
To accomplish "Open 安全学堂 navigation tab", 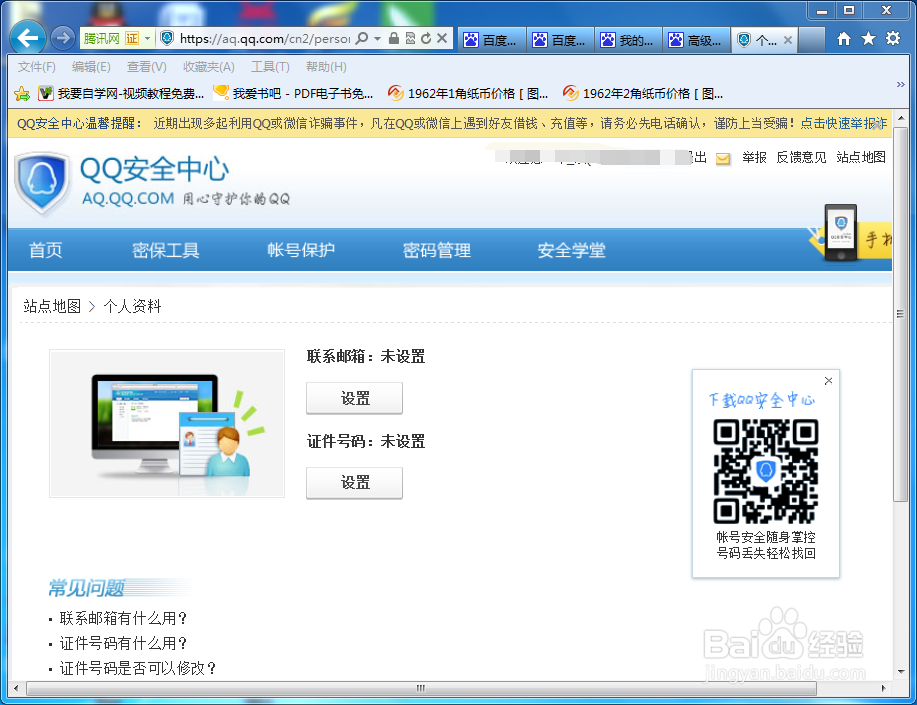I will click(571, 250).
